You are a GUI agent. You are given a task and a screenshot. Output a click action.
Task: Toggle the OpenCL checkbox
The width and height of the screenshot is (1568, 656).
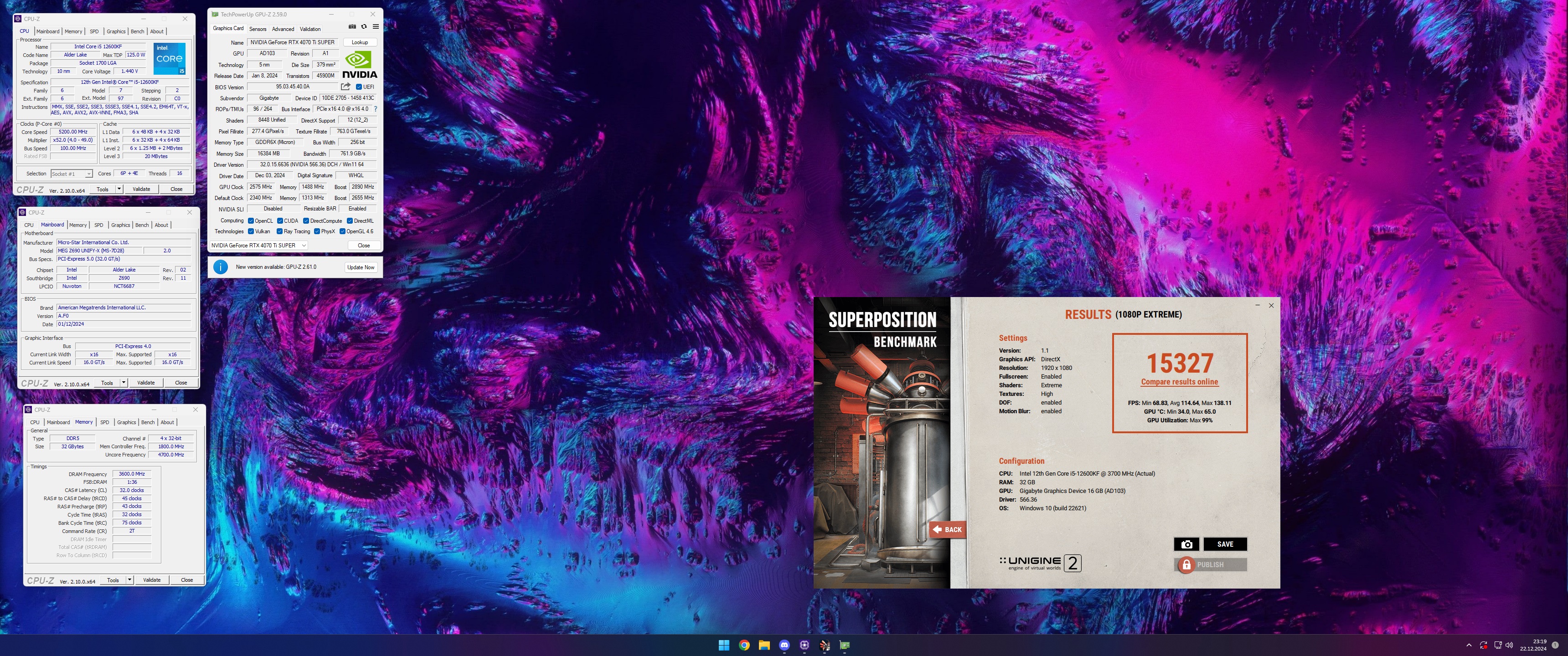point(251,221)
